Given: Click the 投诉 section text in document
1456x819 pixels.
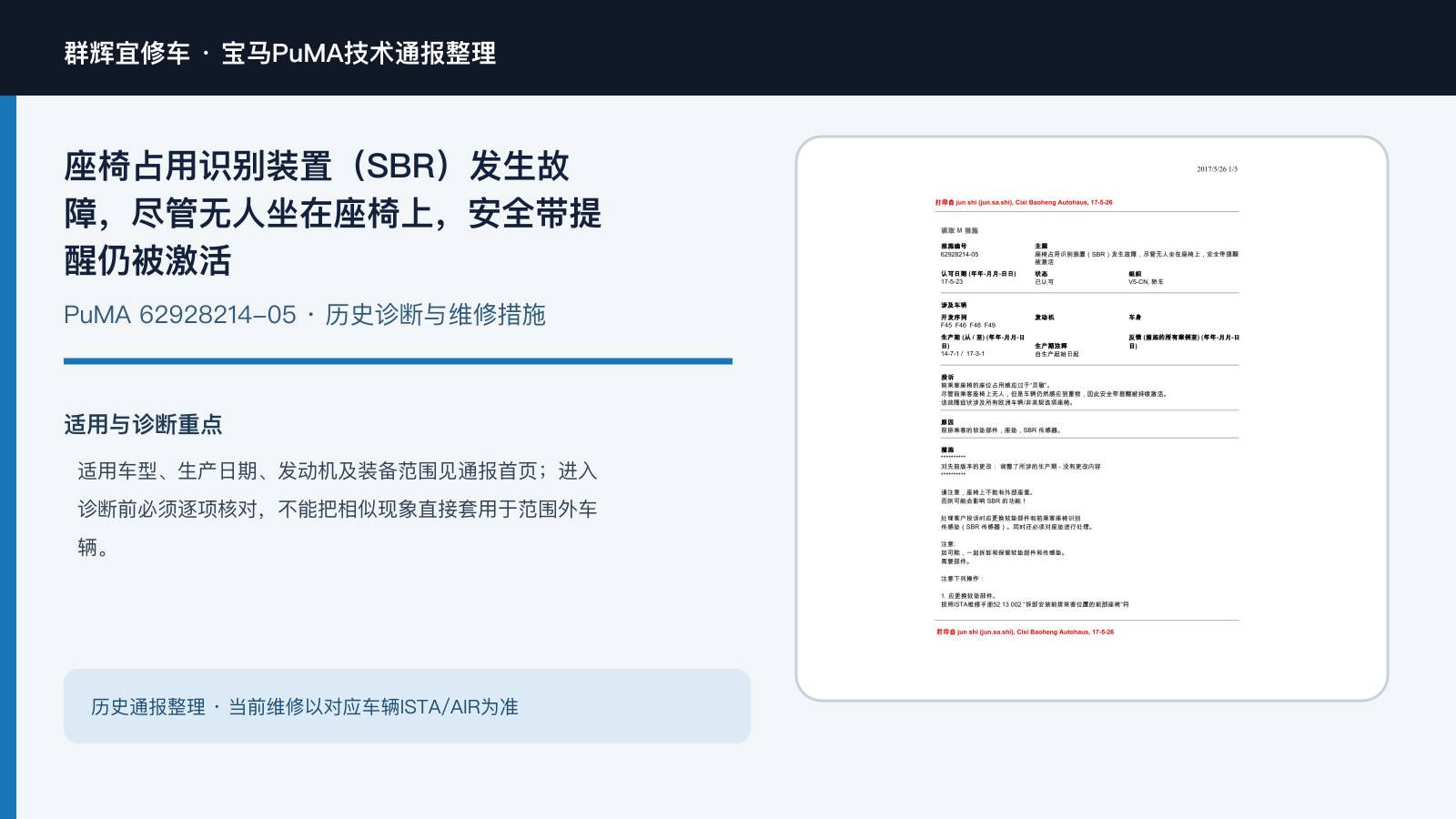Looking at the screenshot, I should [x=1054, y=389].
